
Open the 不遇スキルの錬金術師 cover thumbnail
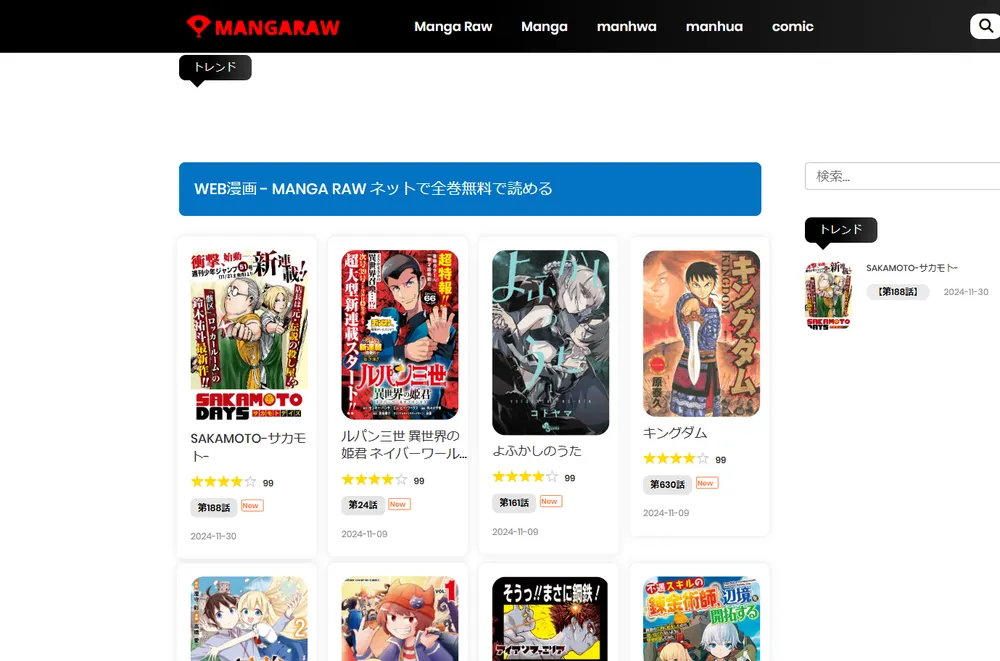[702, 619]
